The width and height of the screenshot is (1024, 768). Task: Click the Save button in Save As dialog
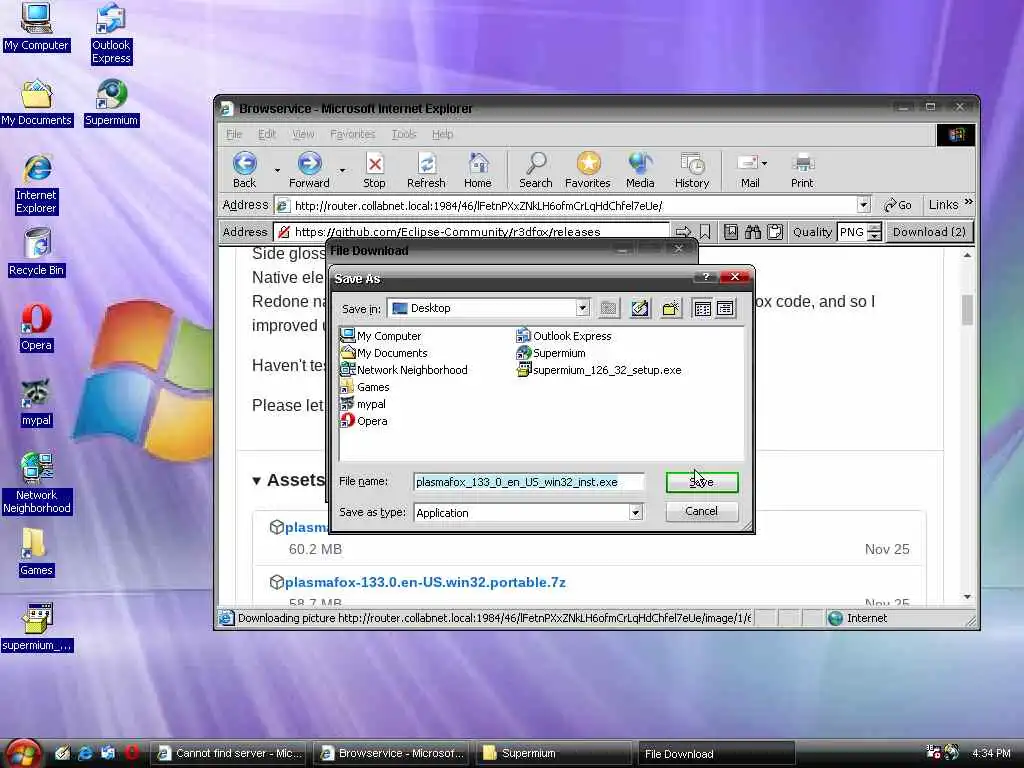tap(702, 482)
